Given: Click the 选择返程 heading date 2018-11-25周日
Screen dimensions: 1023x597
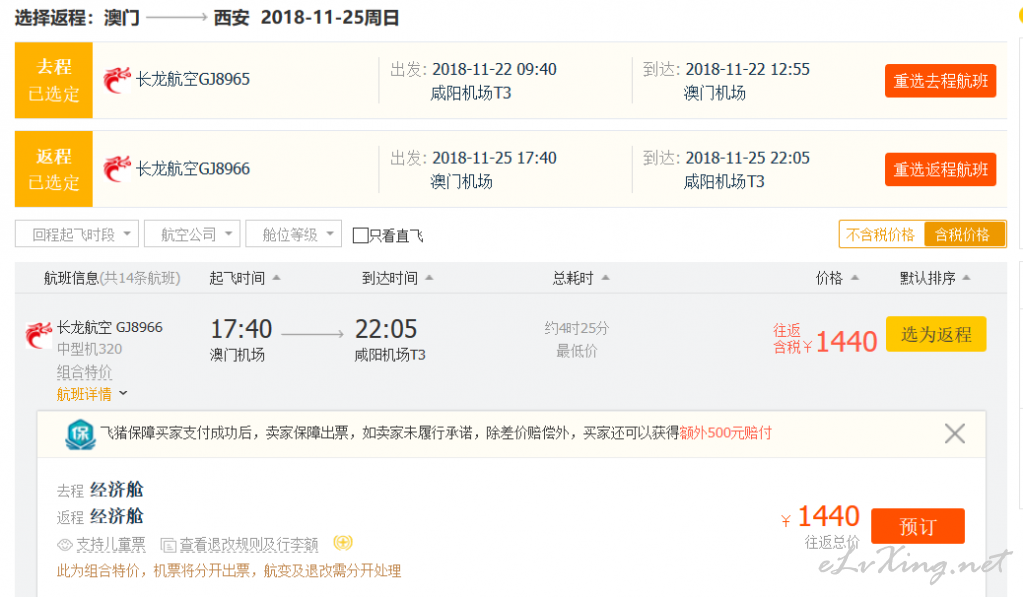Looking at the screenshot, I should click(x=329, y=18).
